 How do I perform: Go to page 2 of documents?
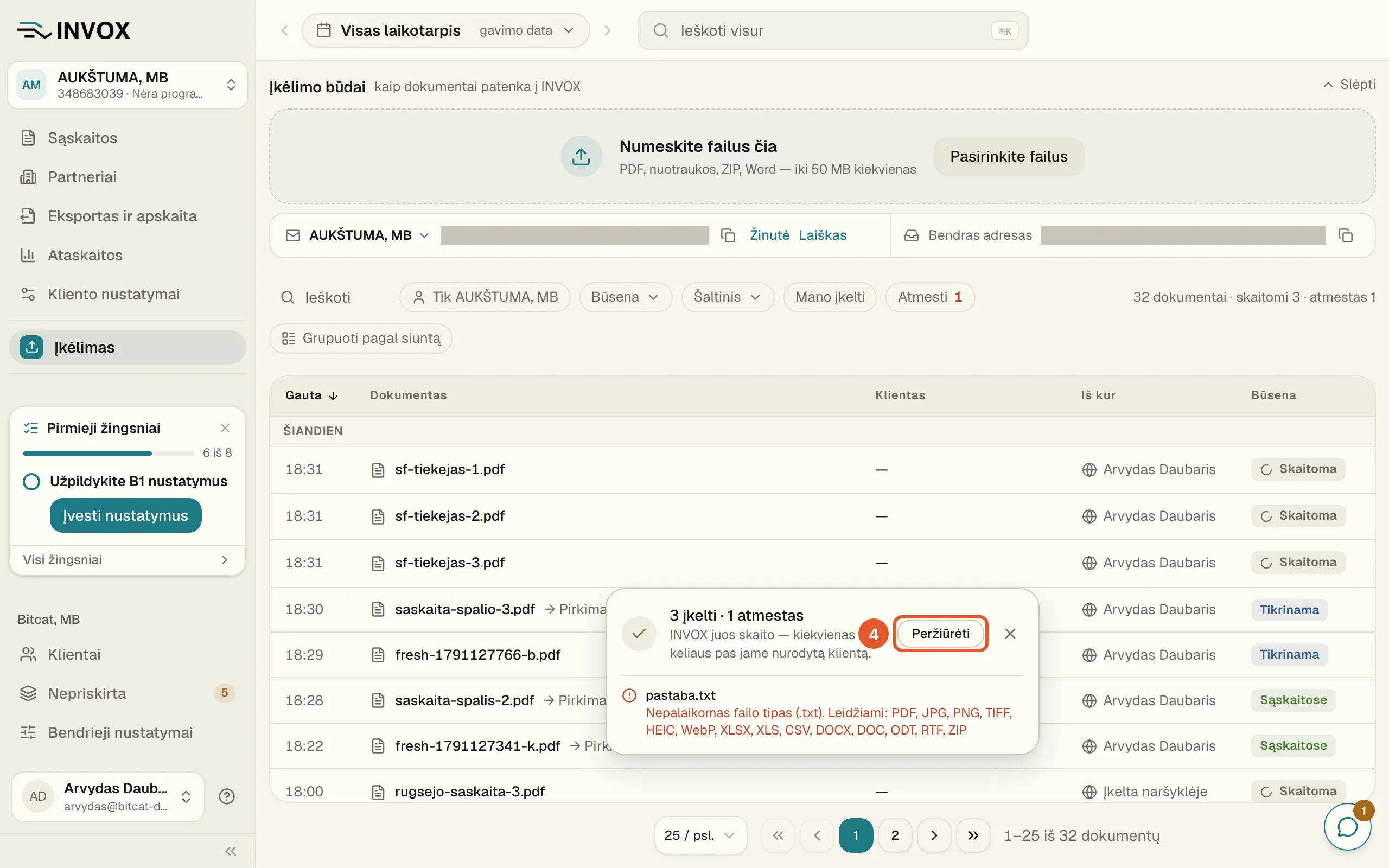click(x=895, y=835)
